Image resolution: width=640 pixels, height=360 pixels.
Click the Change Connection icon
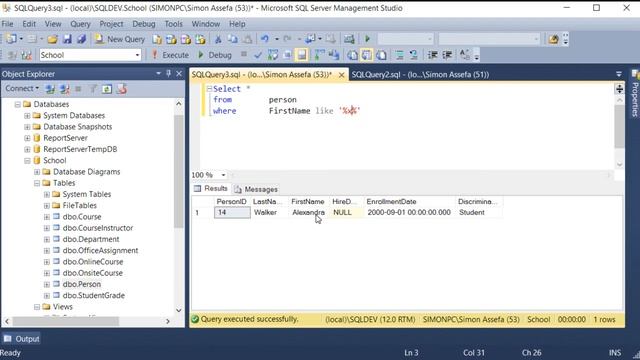pyautogui.click(x=27, y=55)
